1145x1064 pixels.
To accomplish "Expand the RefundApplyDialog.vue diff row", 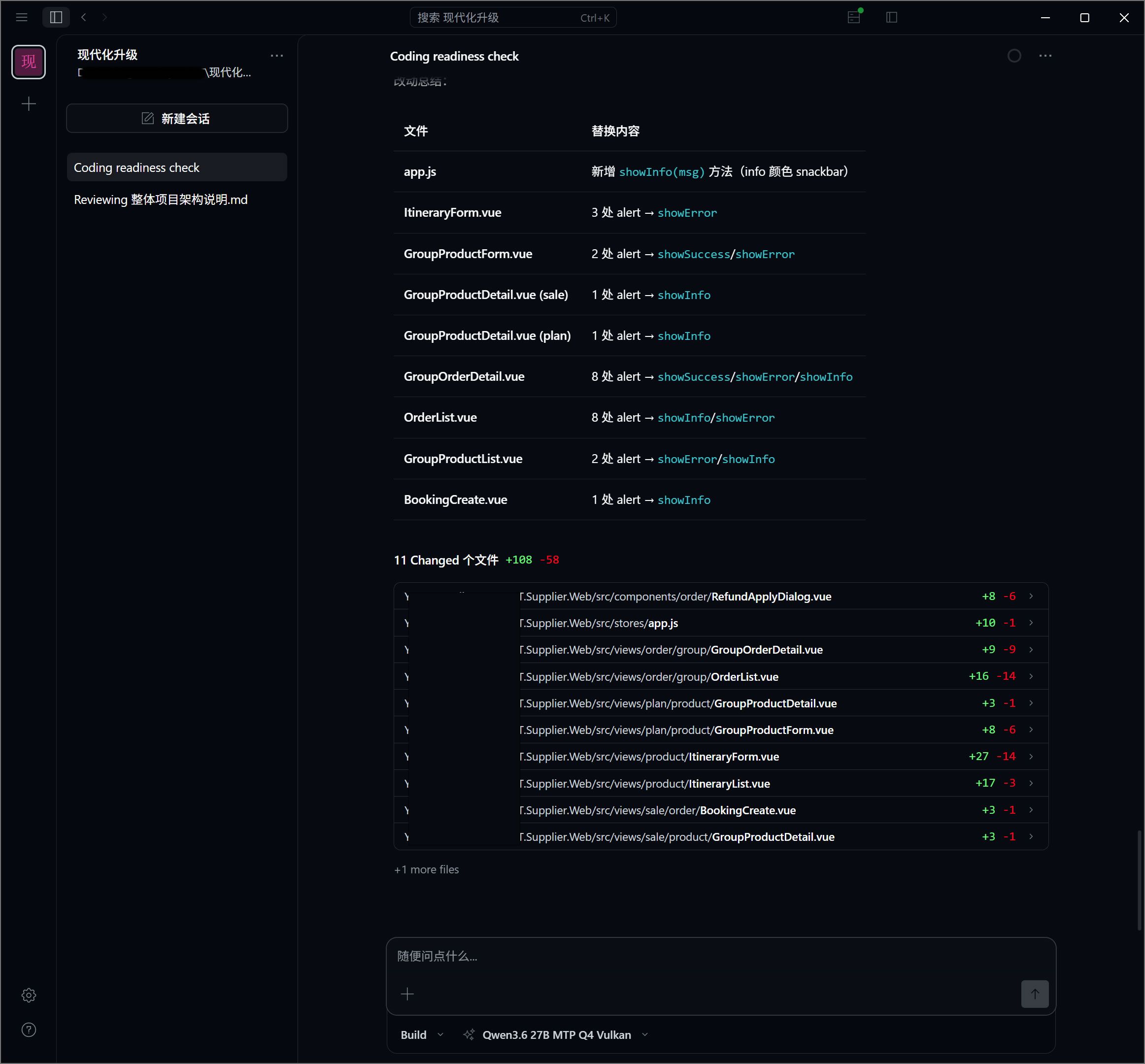I will [720, 597].
